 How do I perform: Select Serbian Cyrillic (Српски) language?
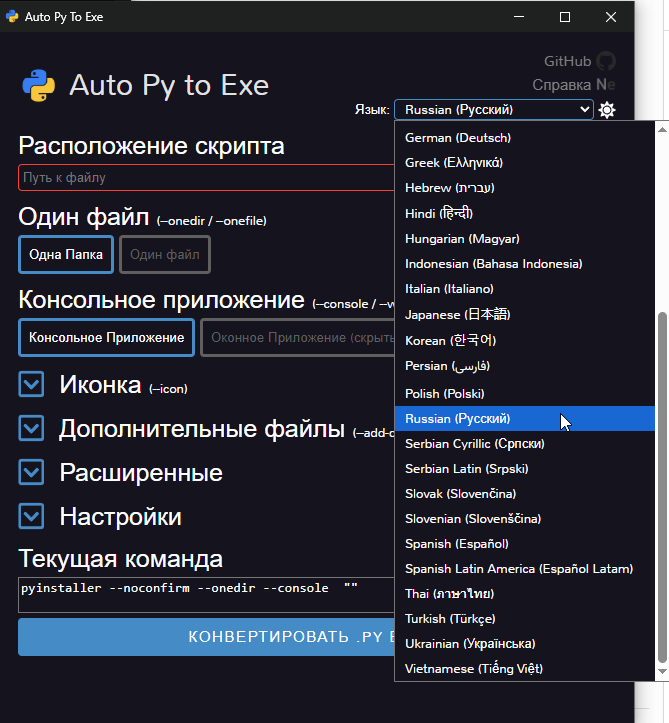pos(525,444)
